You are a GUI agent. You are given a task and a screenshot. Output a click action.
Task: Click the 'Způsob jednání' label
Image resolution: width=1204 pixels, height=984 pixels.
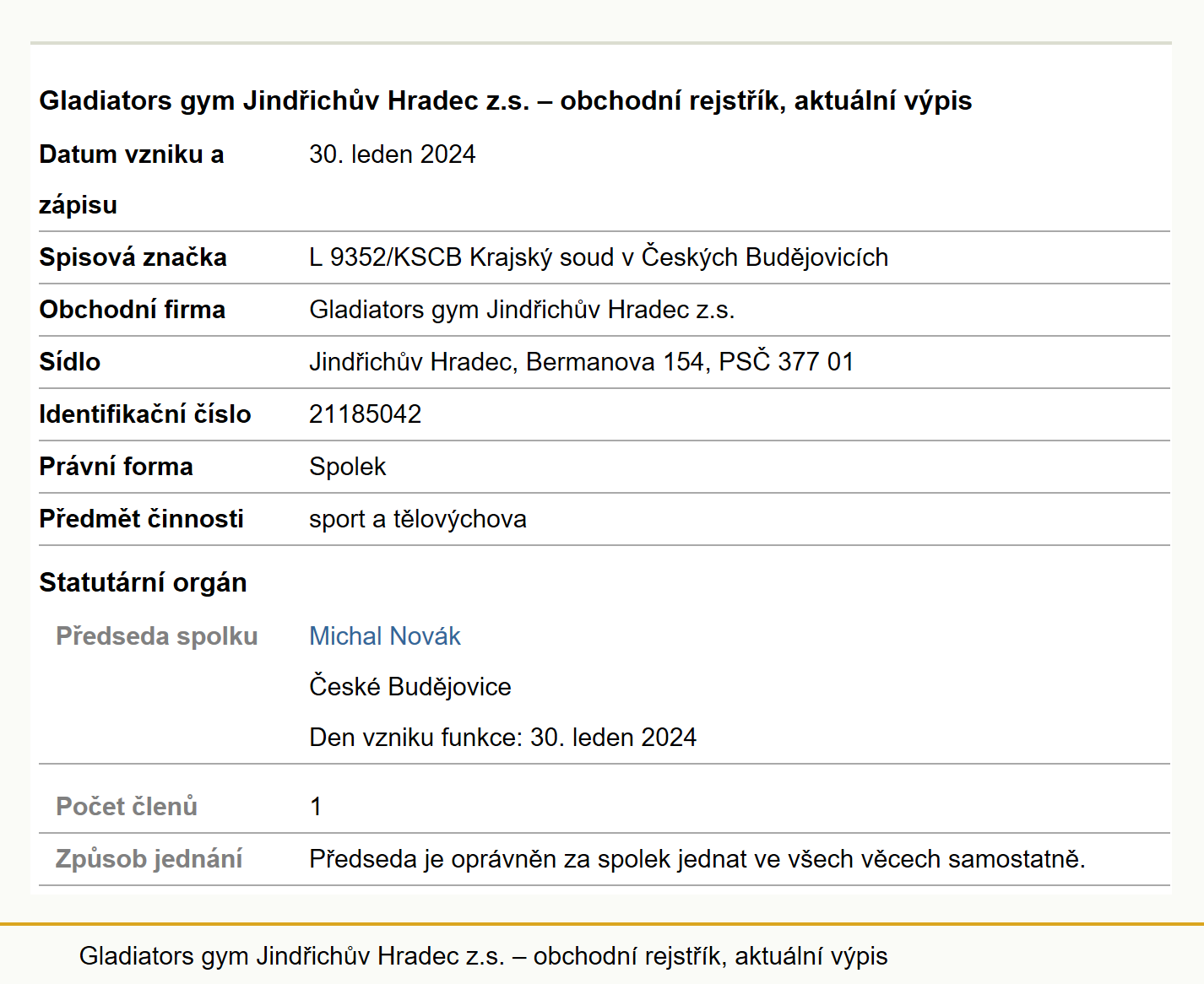coord(149,859)
